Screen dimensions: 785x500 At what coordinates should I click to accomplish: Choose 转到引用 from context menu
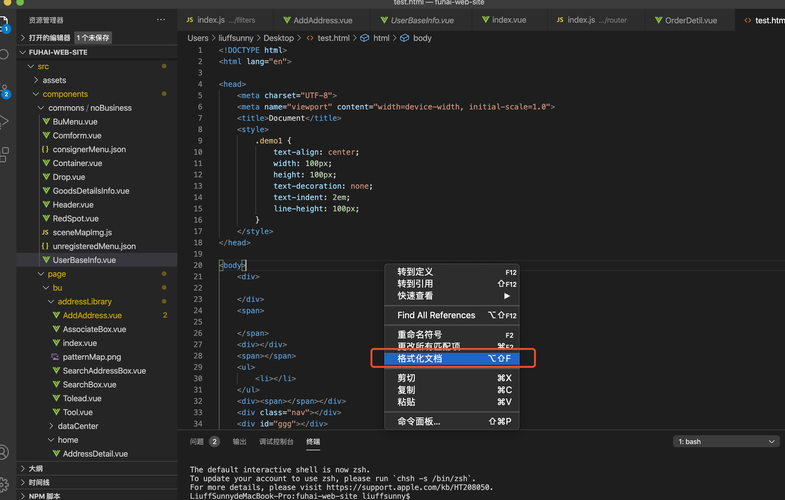(x=452, y=284)
